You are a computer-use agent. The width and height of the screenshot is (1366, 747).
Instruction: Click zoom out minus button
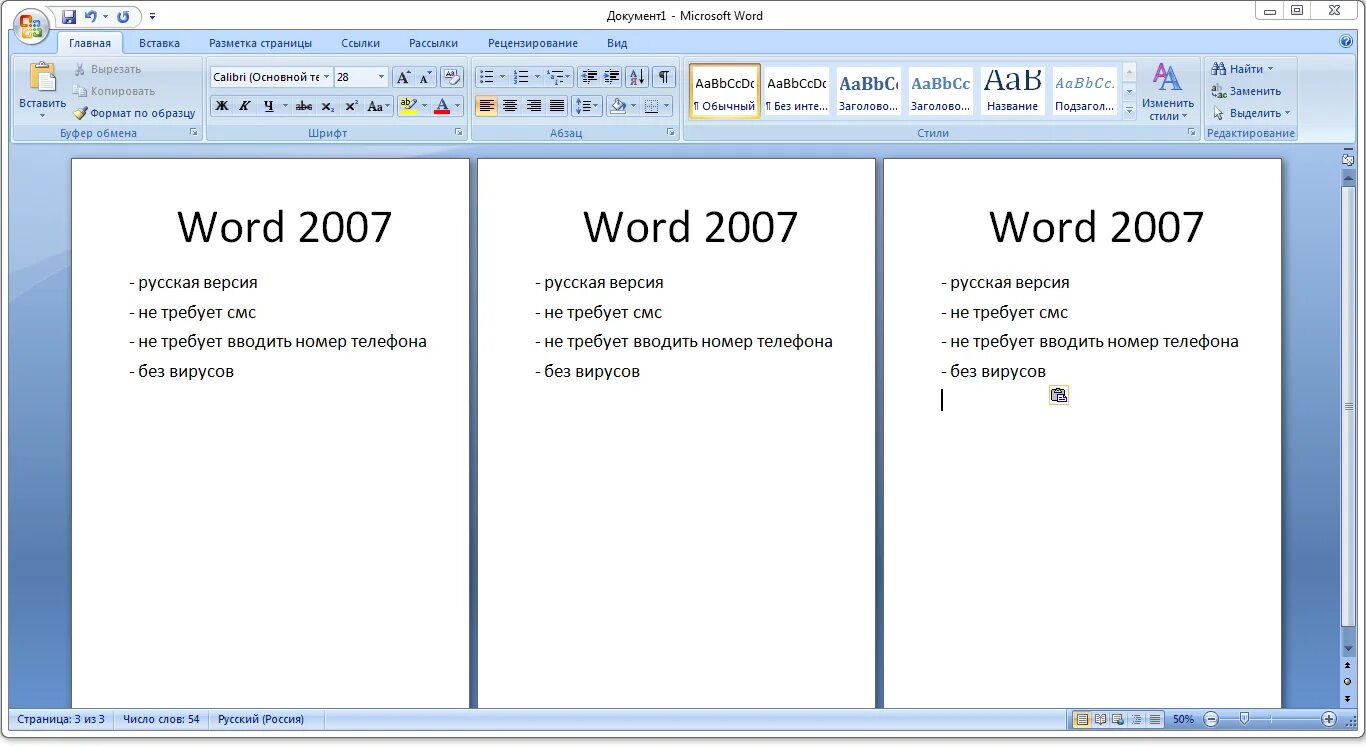click(x=1211, y=719)
